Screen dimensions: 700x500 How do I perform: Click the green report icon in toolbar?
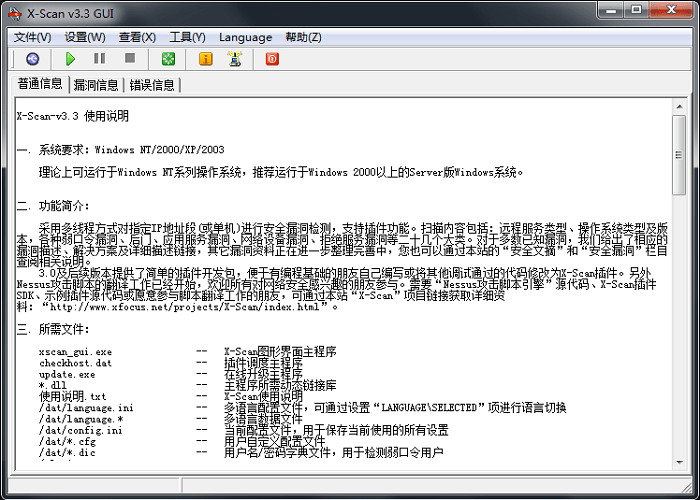[x=168, y=60]
